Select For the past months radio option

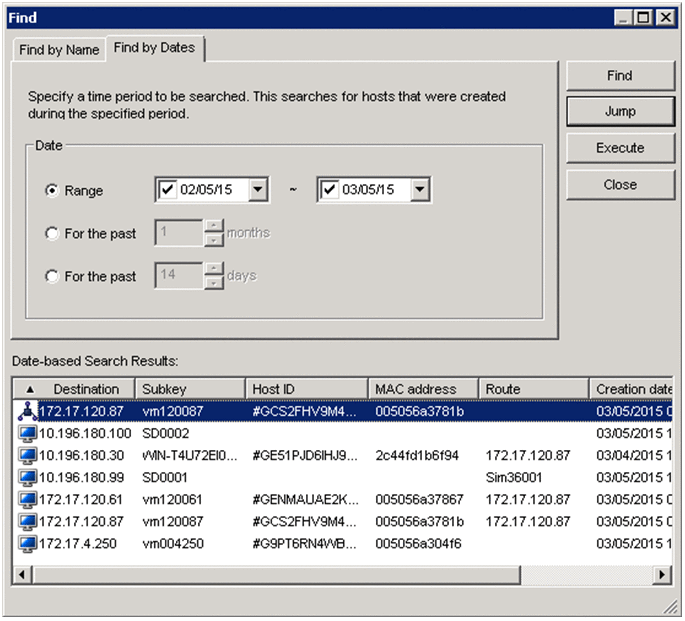coord(52,233)
